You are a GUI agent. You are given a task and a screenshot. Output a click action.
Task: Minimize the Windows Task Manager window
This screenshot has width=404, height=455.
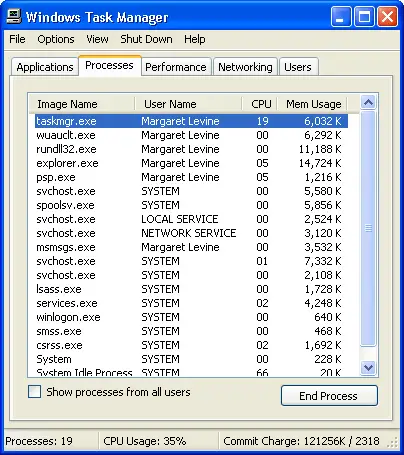pyautogui.click(x=341, y=17)
